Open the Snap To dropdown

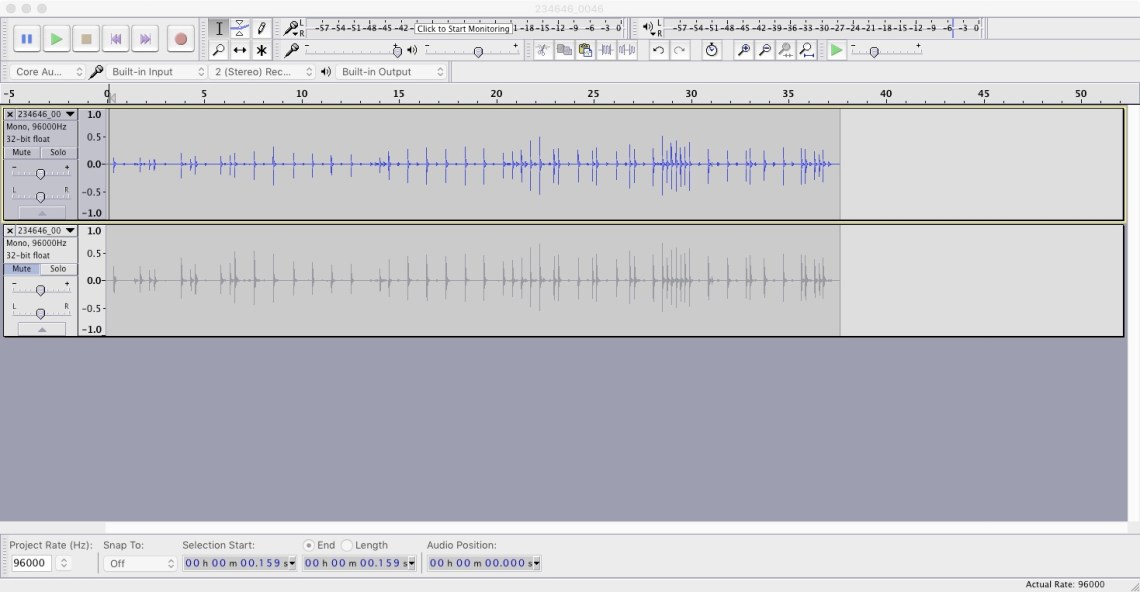click(140, 563)
